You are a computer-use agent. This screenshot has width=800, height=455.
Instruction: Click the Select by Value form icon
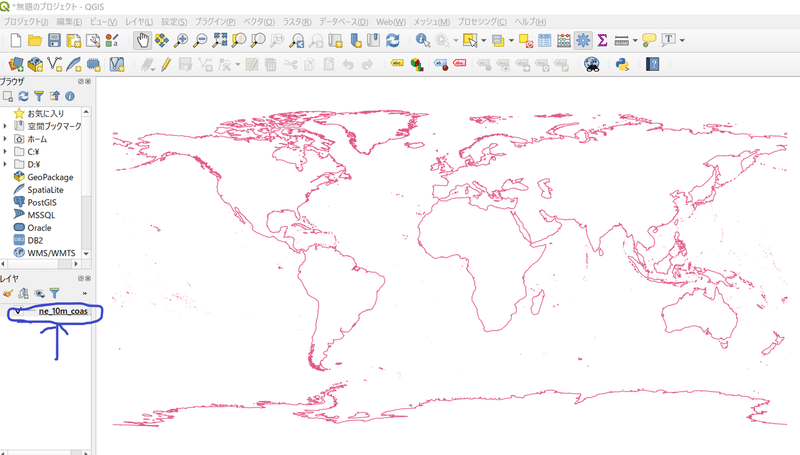(x=498, y=40)
